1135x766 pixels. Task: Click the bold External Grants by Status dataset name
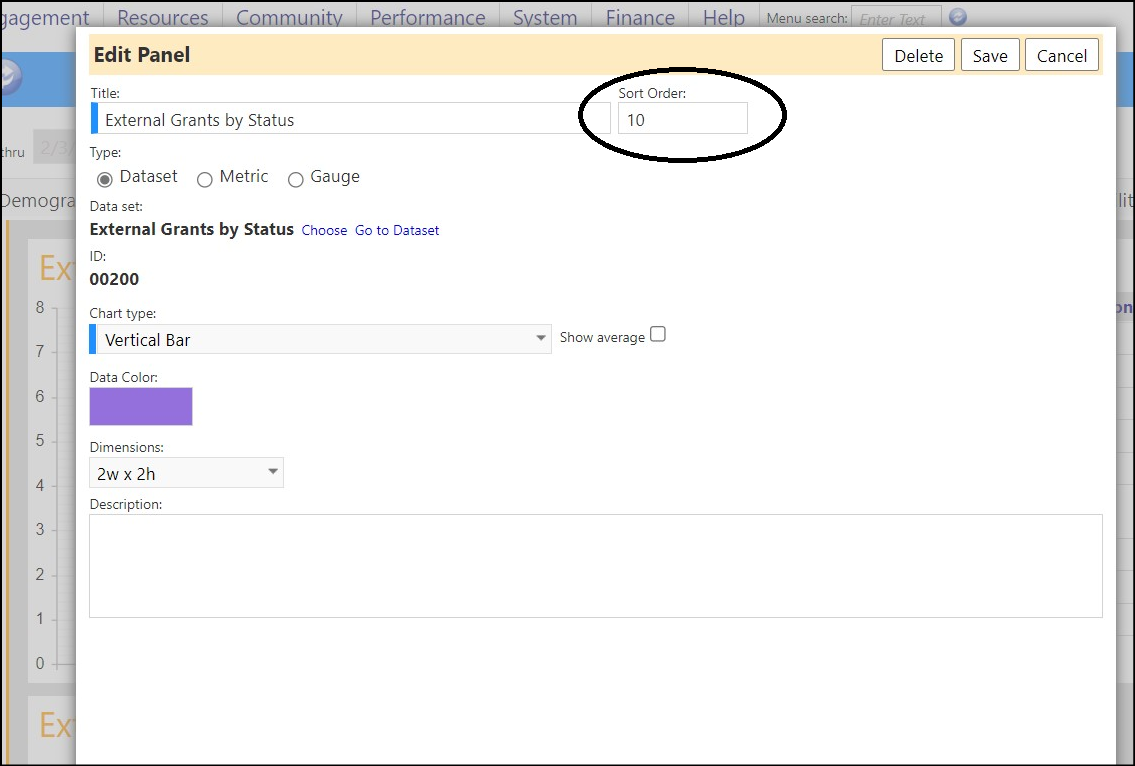tap(192, 230)
